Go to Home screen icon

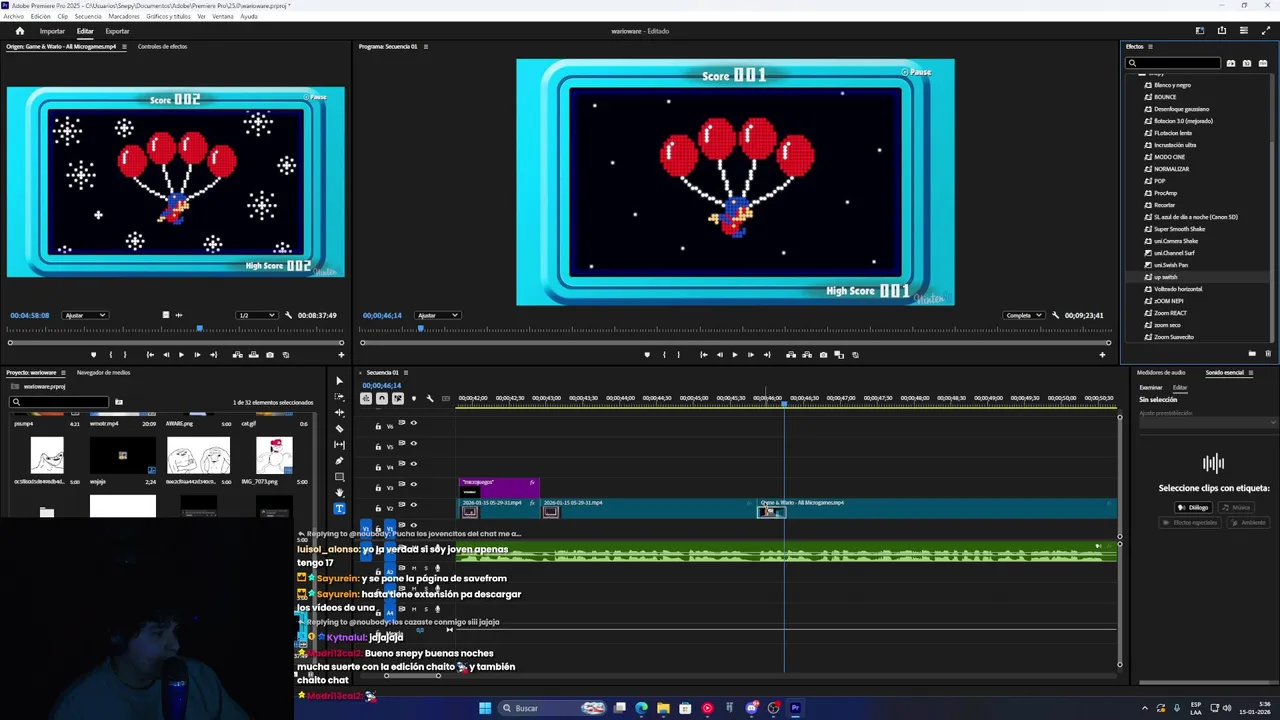(x=19, y=31)
